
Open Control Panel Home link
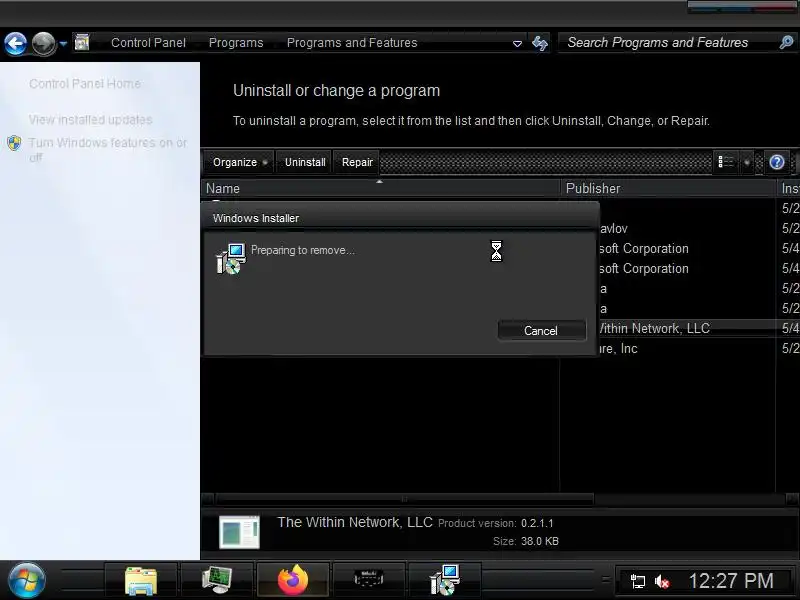point(85,84)
